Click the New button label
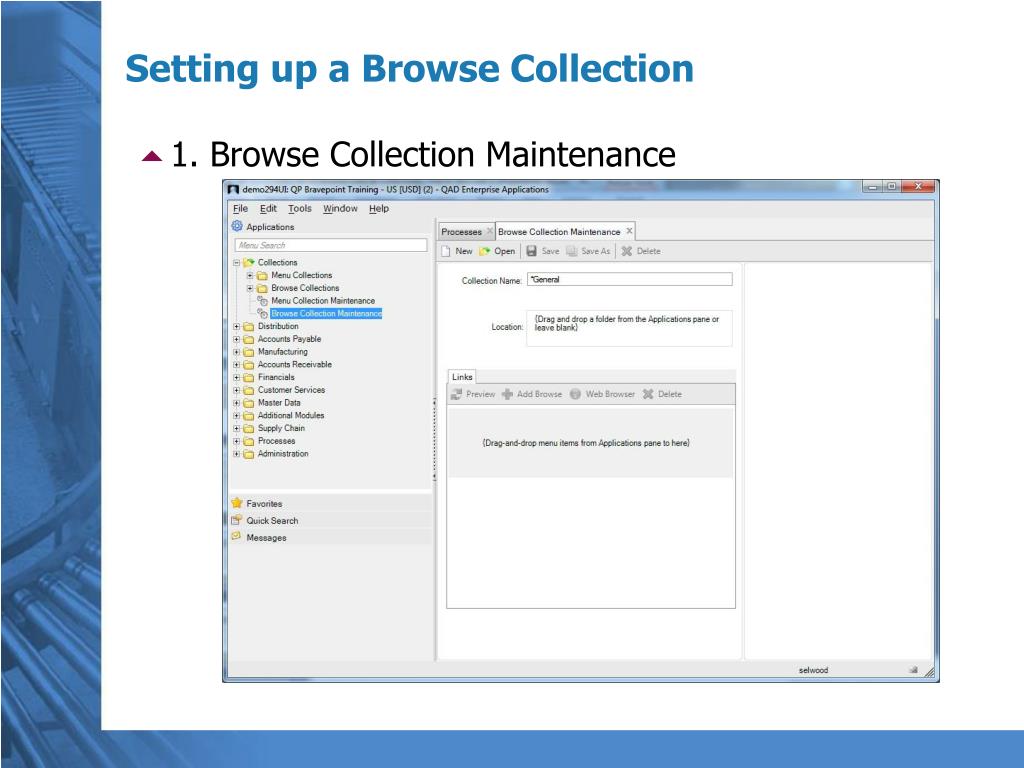This screenshot has width=1024, height=768. (464, 251)
